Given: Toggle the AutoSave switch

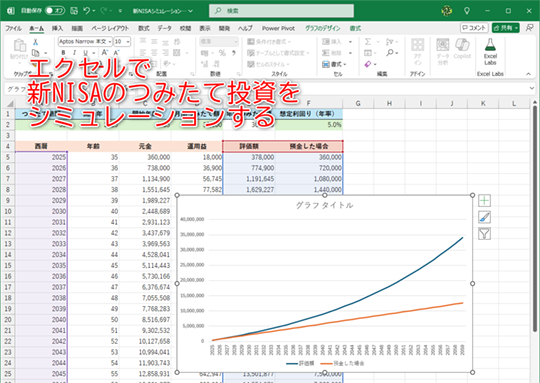Looking at the screenshot, I should click(x=55, y=11).
